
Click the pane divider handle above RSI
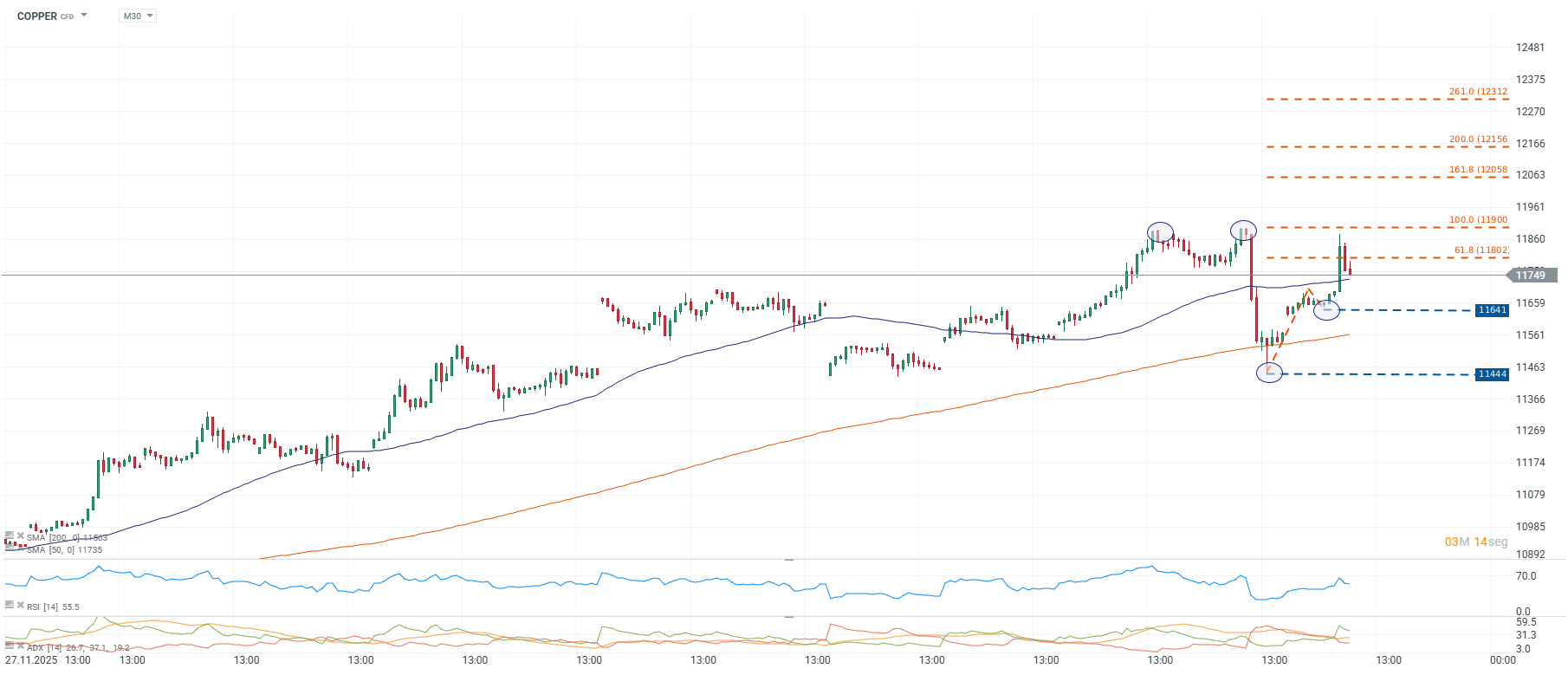point(789,560)
